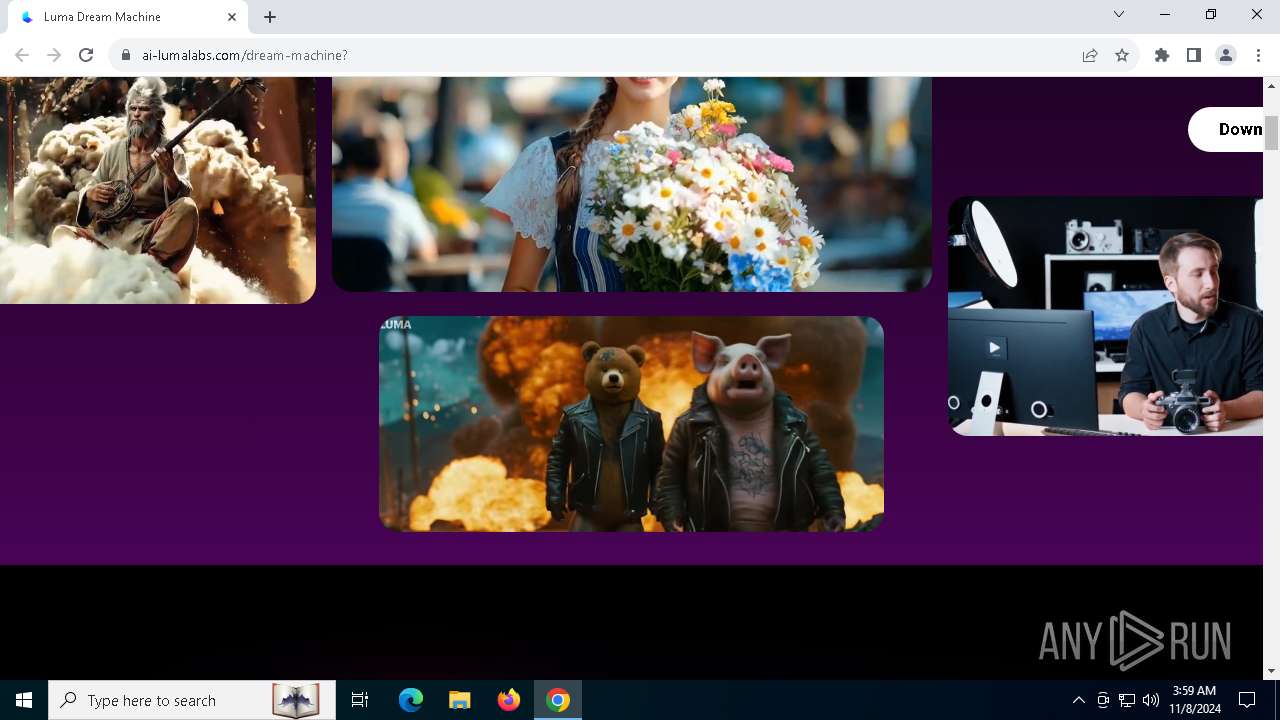Image resolution: width=1280 pixels, height=720 pixels.
Task: Expand the tab search chevron
Action: (x=1119, y=14)
